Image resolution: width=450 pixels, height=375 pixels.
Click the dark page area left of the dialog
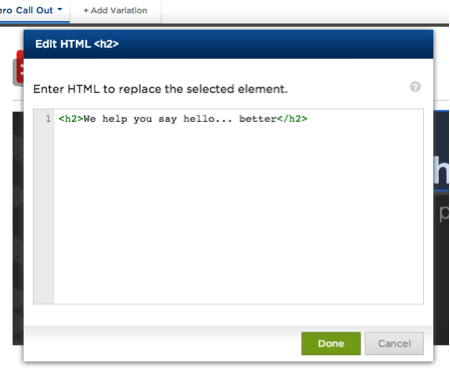click(x=18, y=228)
